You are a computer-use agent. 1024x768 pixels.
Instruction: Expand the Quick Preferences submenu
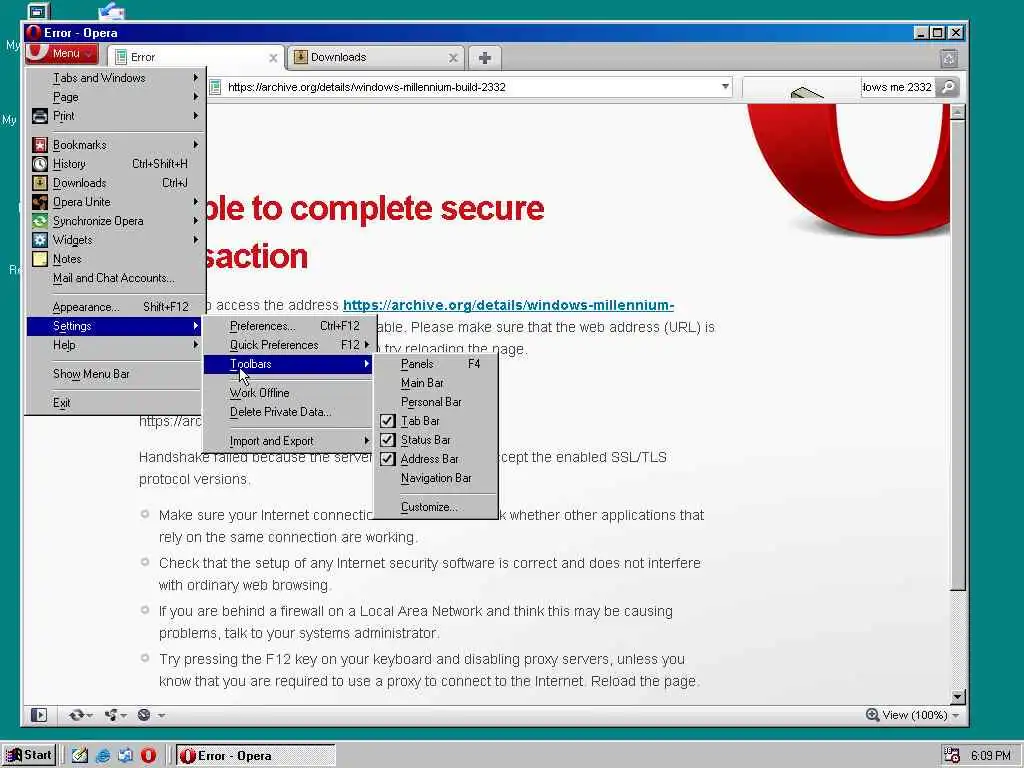[x=288, y=345]
